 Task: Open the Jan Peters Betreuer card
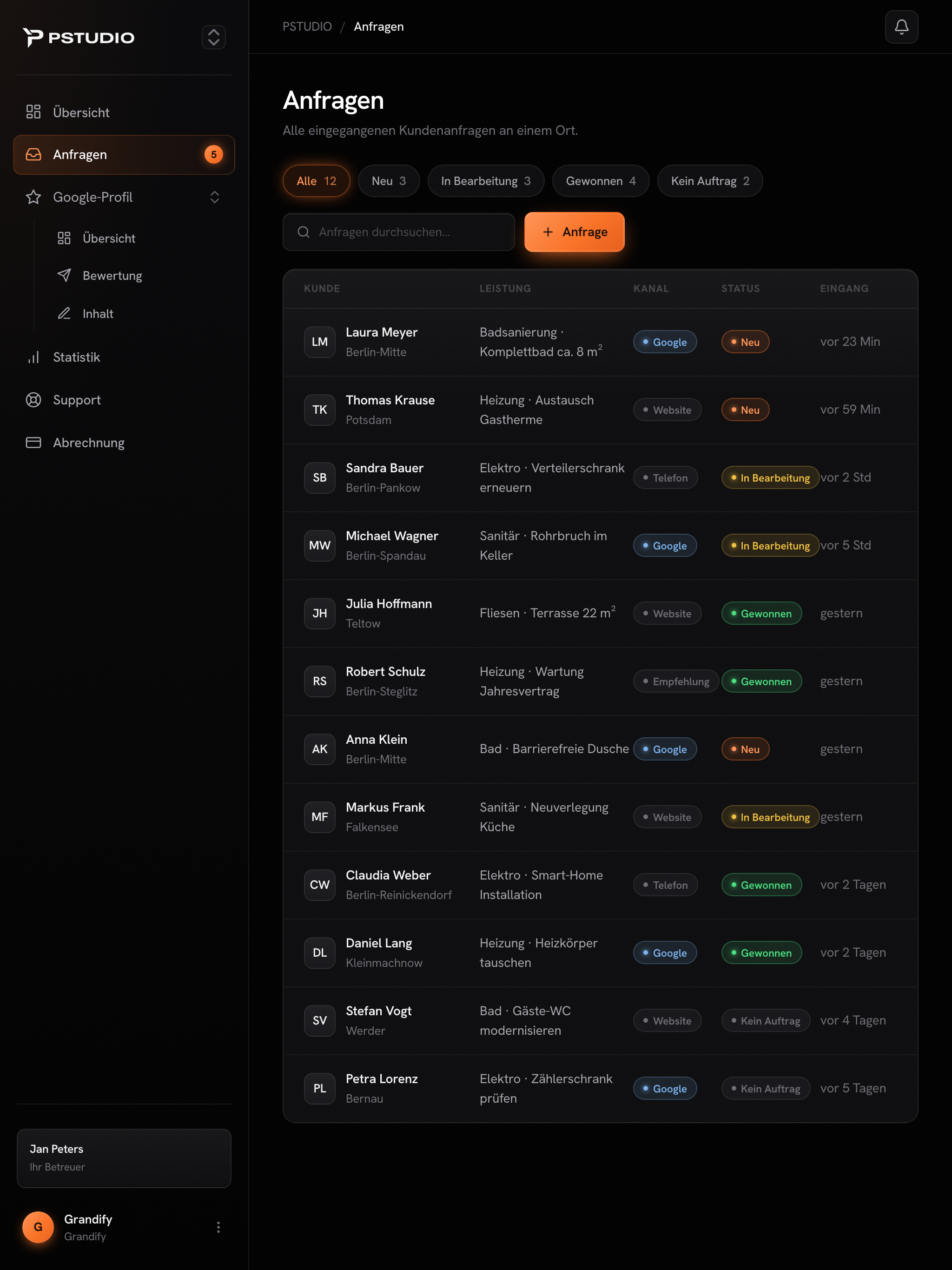[124, 1158]
